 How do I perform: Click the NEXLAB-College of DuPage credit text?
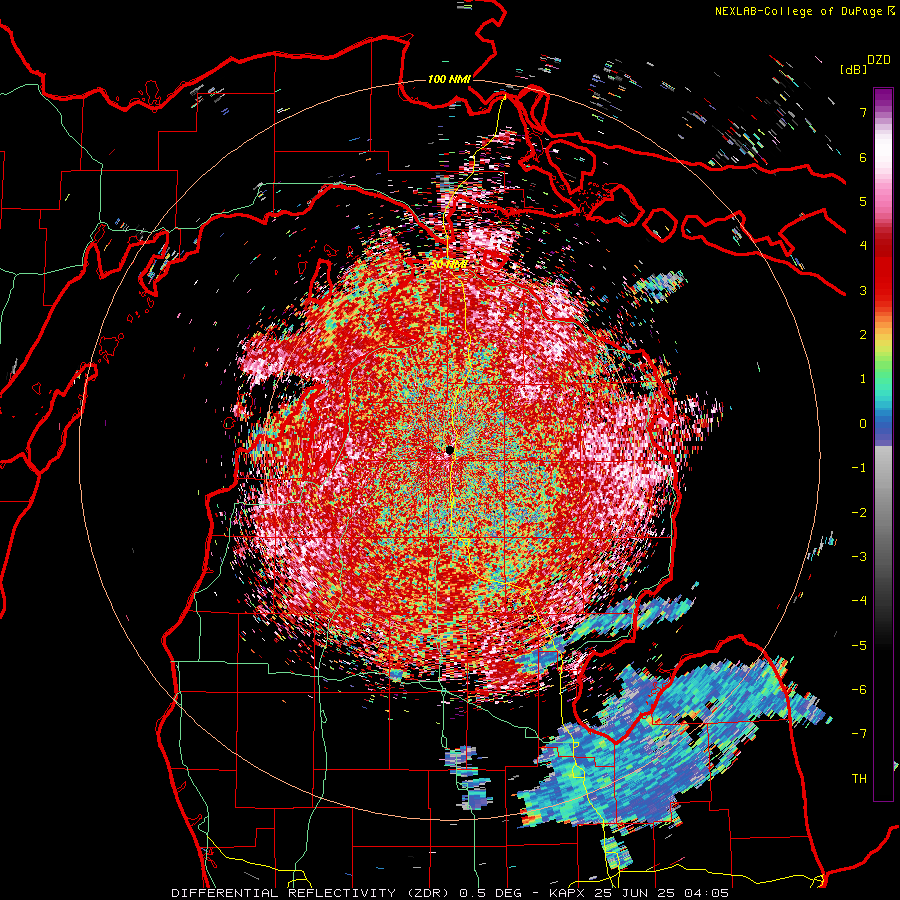point(799,11)
